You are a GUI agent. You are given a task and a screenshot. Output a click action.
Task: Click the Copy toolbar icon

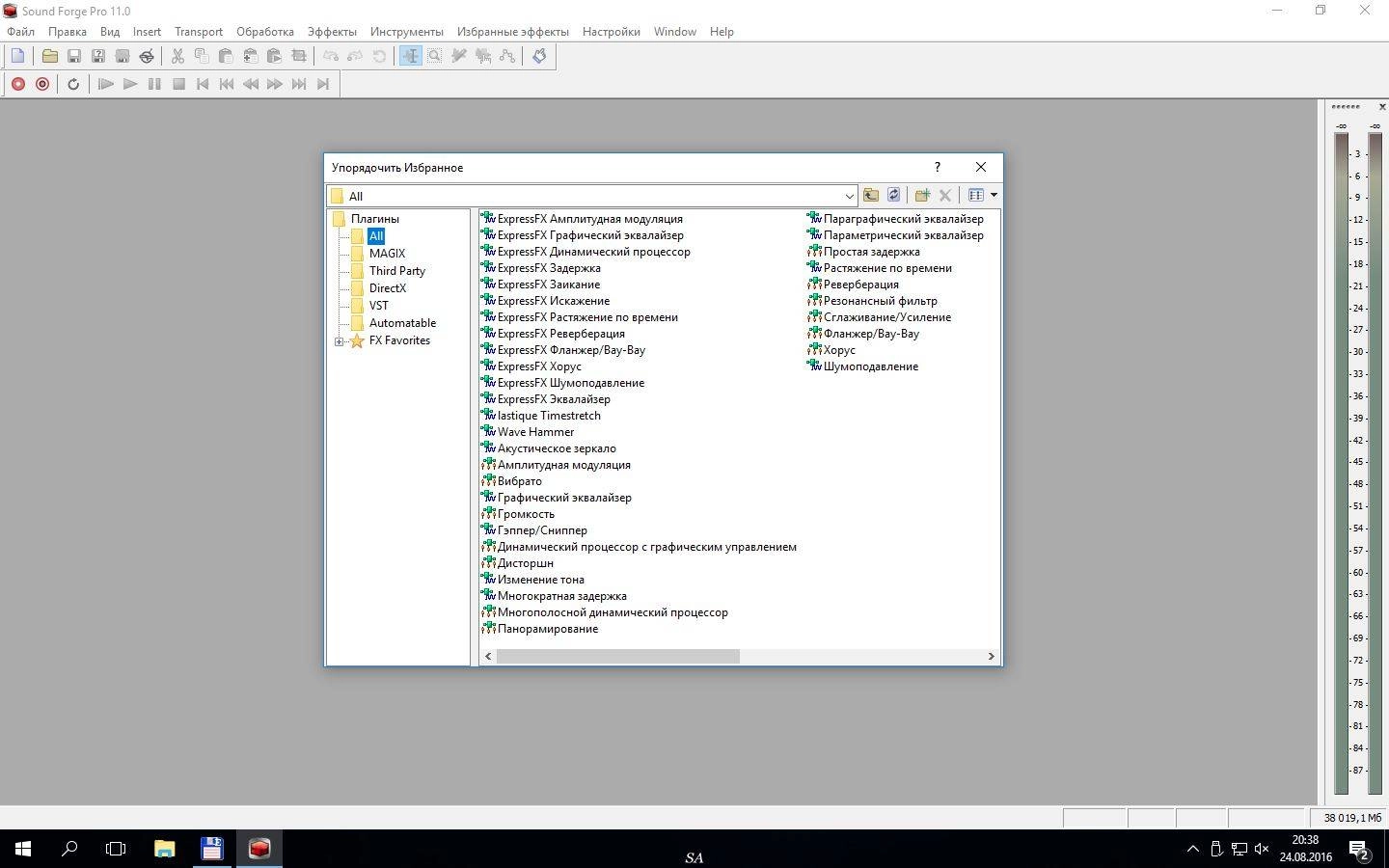point(202,56)
